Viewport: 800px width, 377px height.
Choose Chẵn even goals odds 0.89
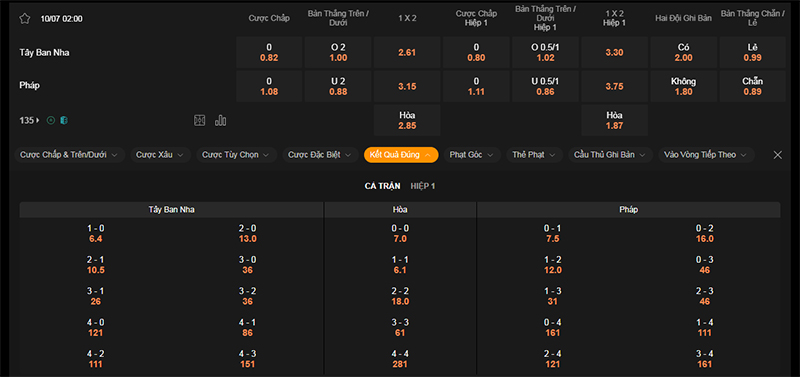tap(753, 86)
